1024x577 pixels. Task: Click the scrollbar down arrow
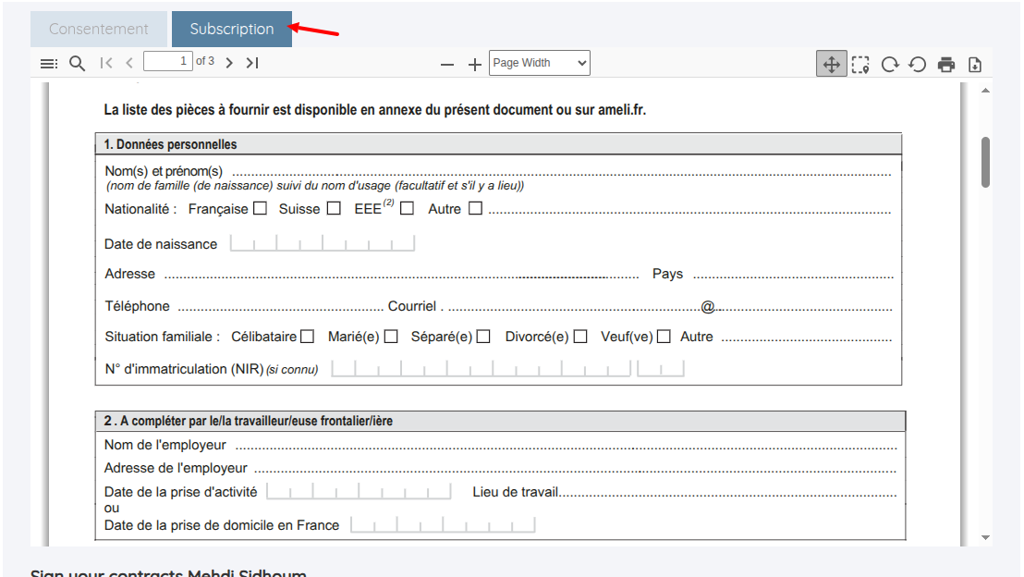coord(985,537)
